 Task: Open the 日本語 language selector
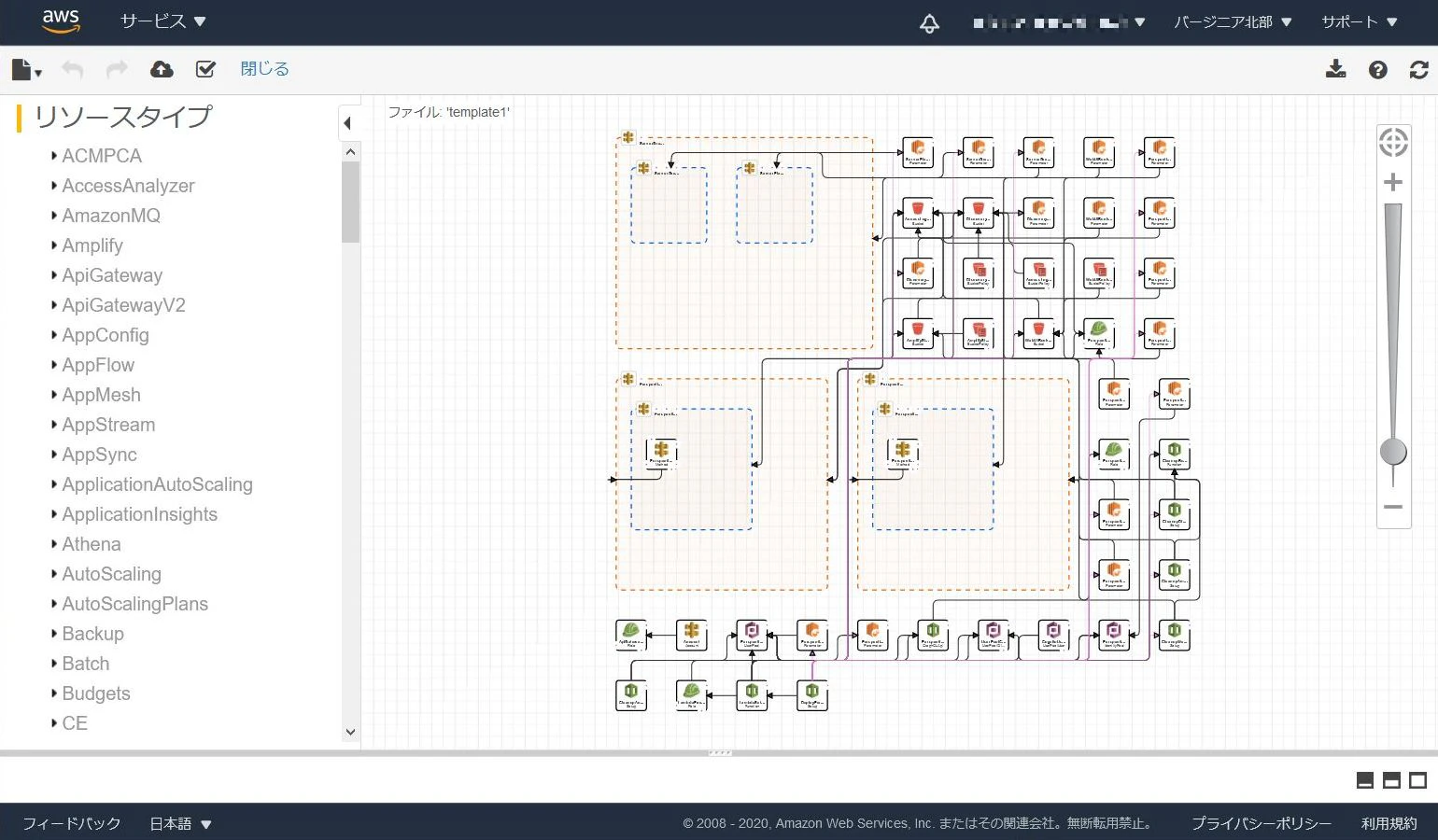pos(181,823)
